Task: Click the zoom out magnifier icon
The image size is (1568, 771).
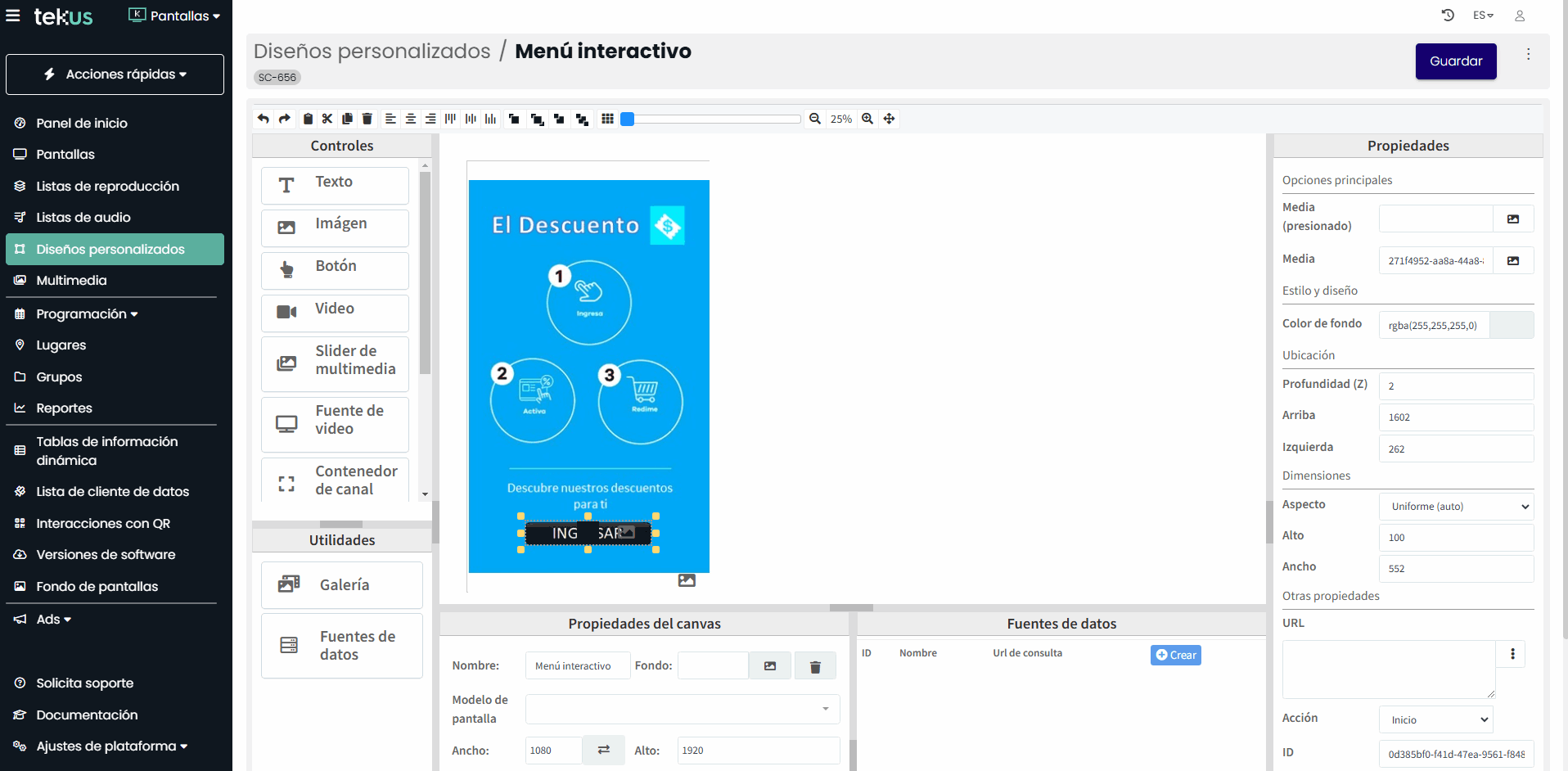Action: (815, 119)
